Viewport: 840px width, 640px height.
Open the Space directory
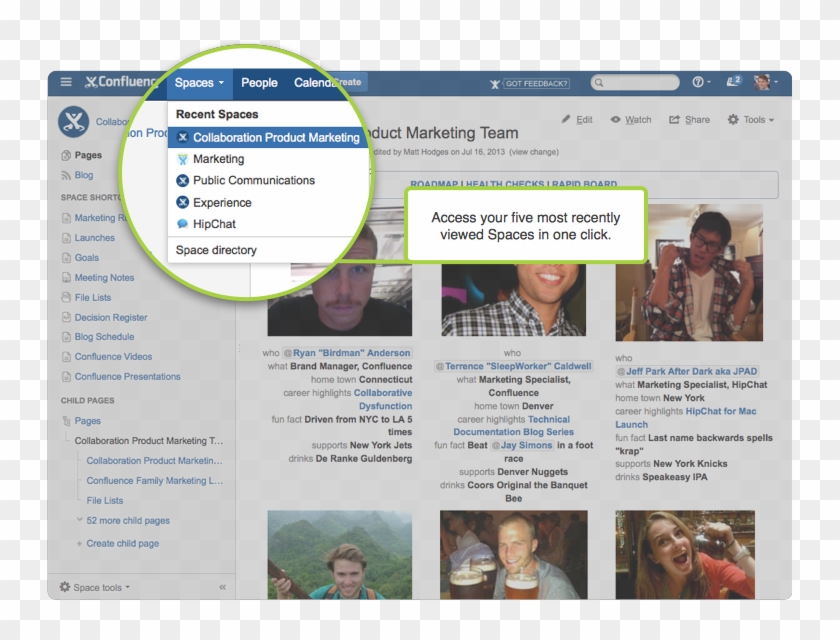click(216, 250)
